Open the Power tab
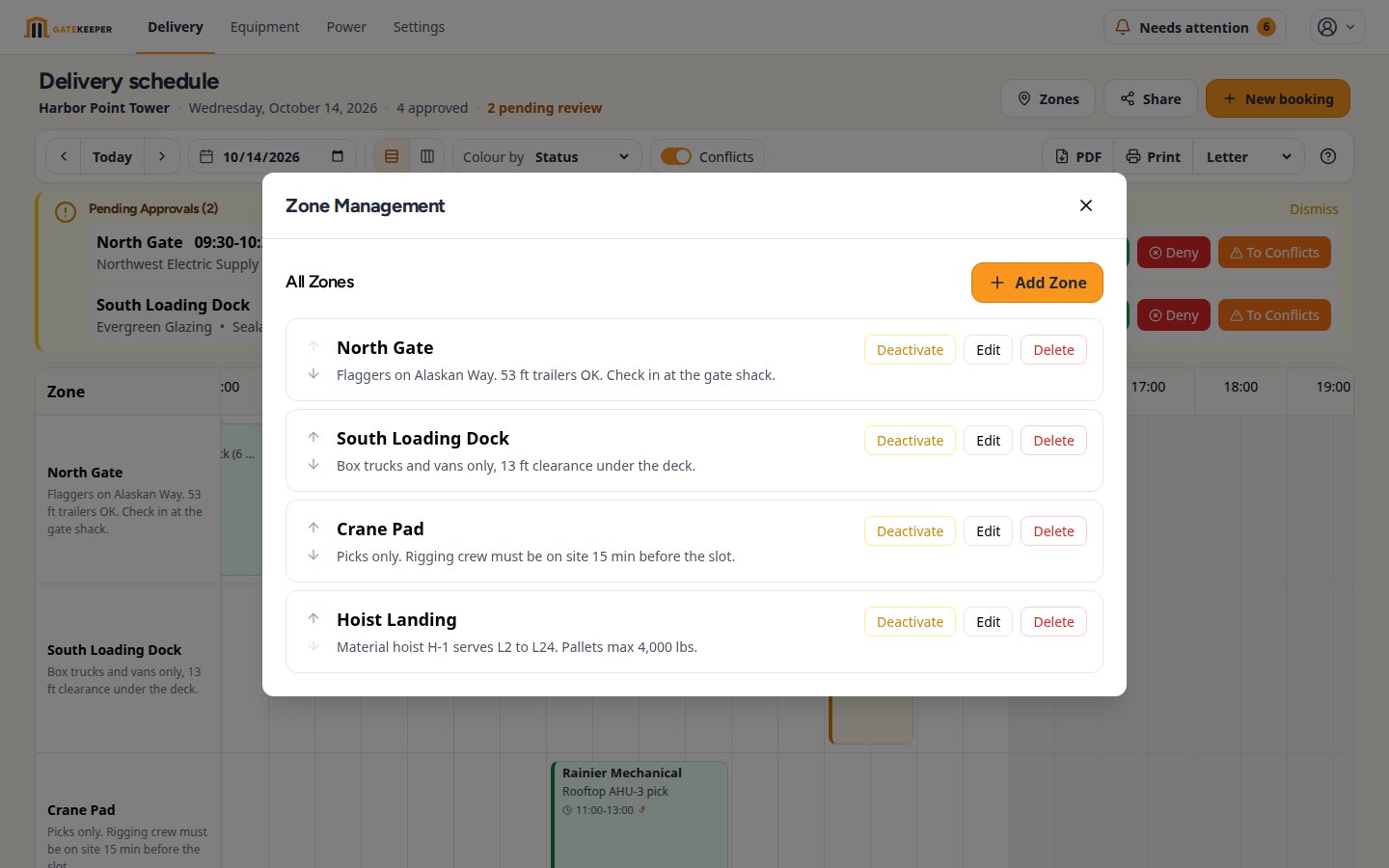 (346, 27)
